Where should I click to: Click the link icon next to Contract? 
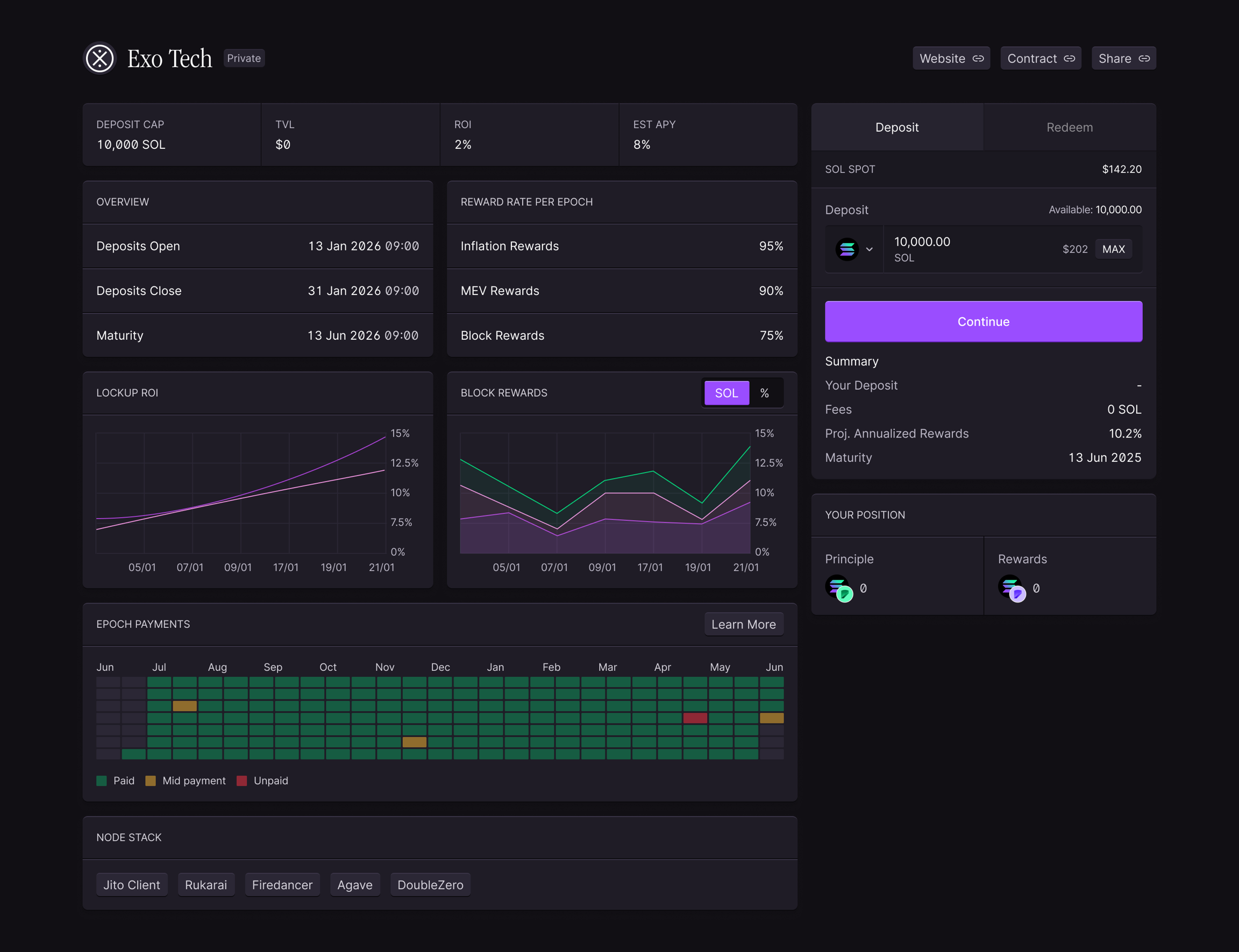click(x=1070, y=59)
